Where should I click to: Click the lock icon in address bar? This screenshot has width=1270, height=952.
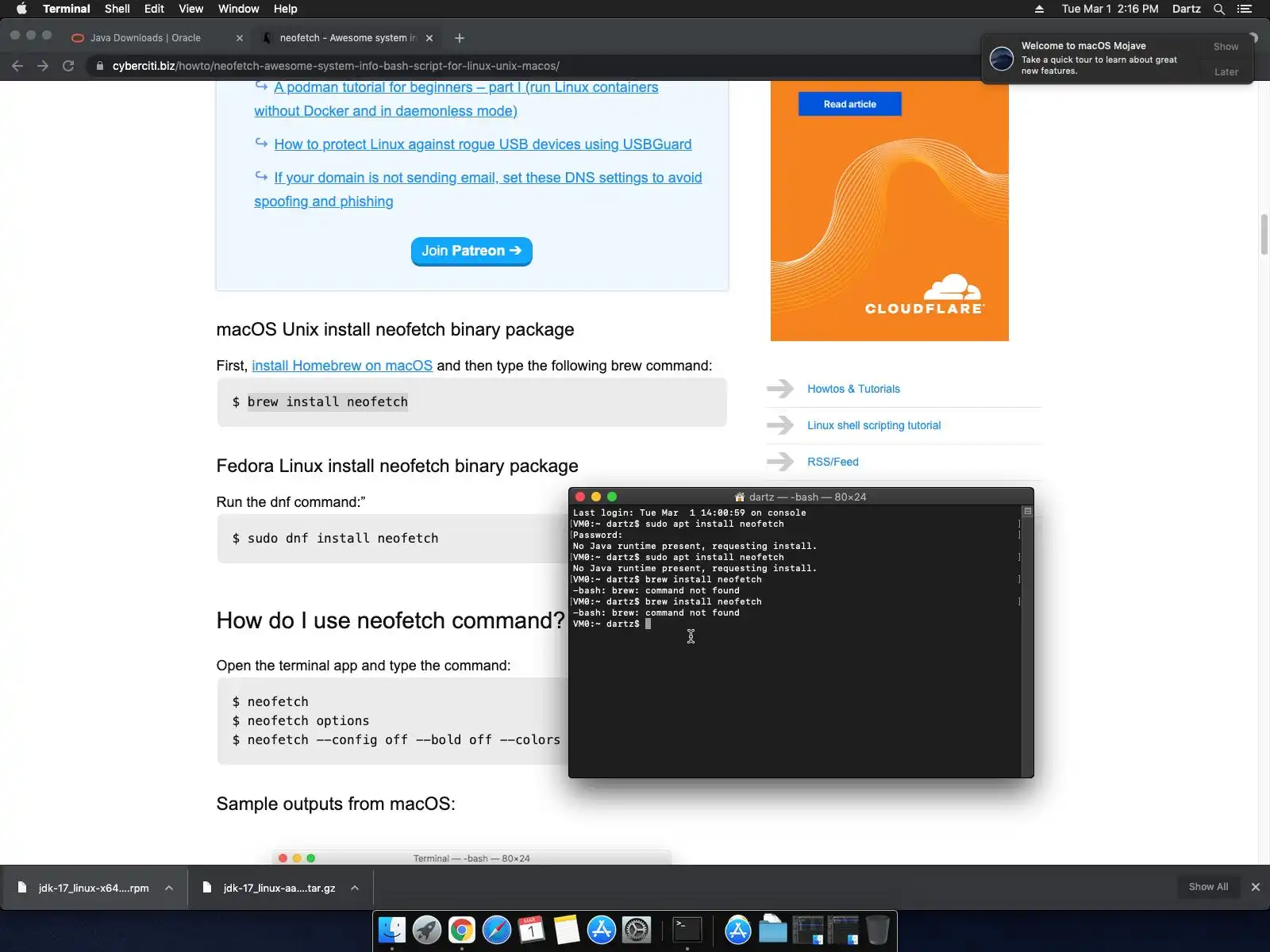tap(99, 66)
